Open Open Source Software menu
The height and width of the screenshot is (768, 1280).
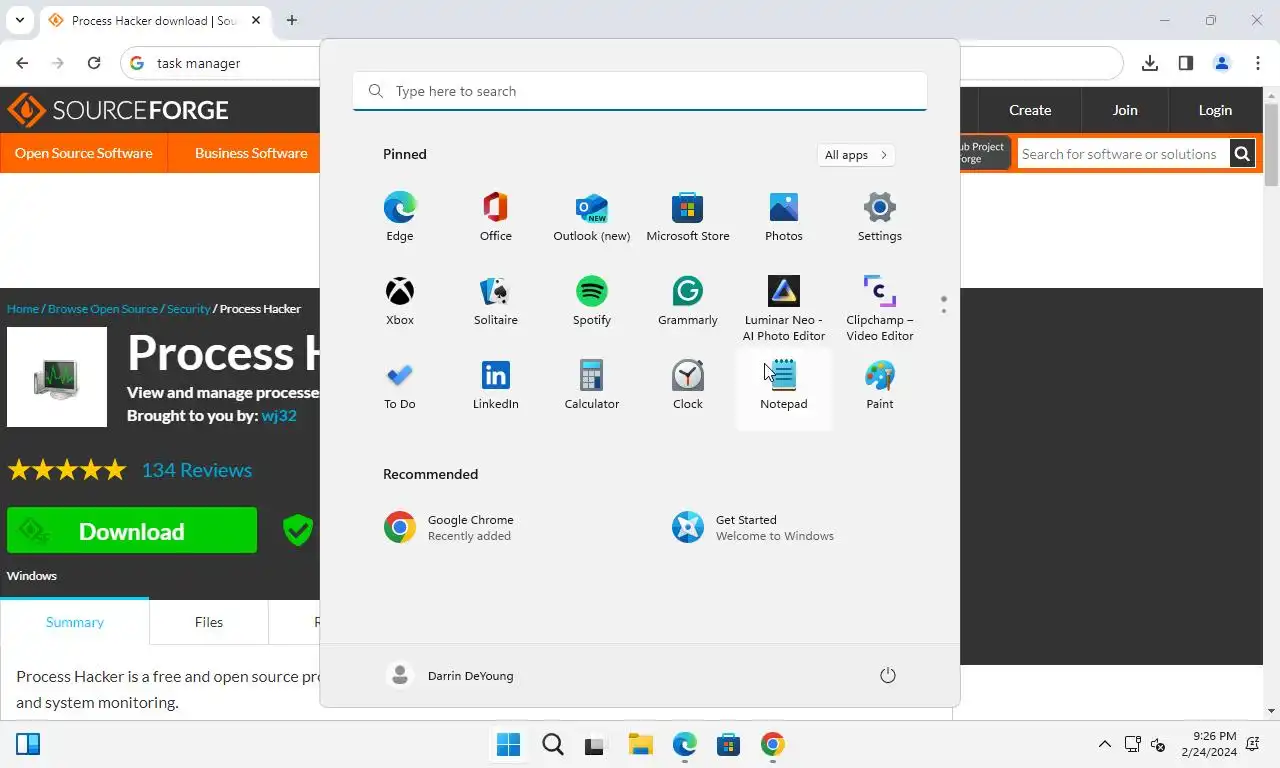84,153
